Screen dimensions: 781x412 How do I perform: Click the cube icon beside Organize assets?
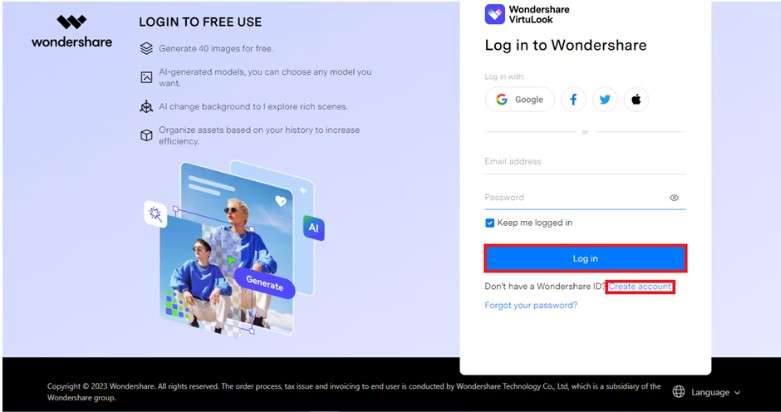[146, 136]
